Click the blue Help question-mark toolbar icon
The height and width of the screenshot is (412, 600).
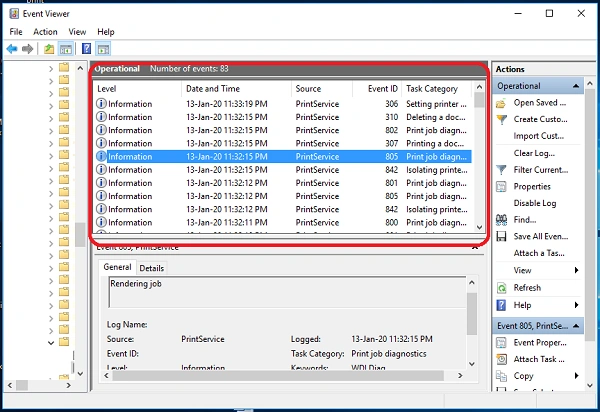click(86, 49)
